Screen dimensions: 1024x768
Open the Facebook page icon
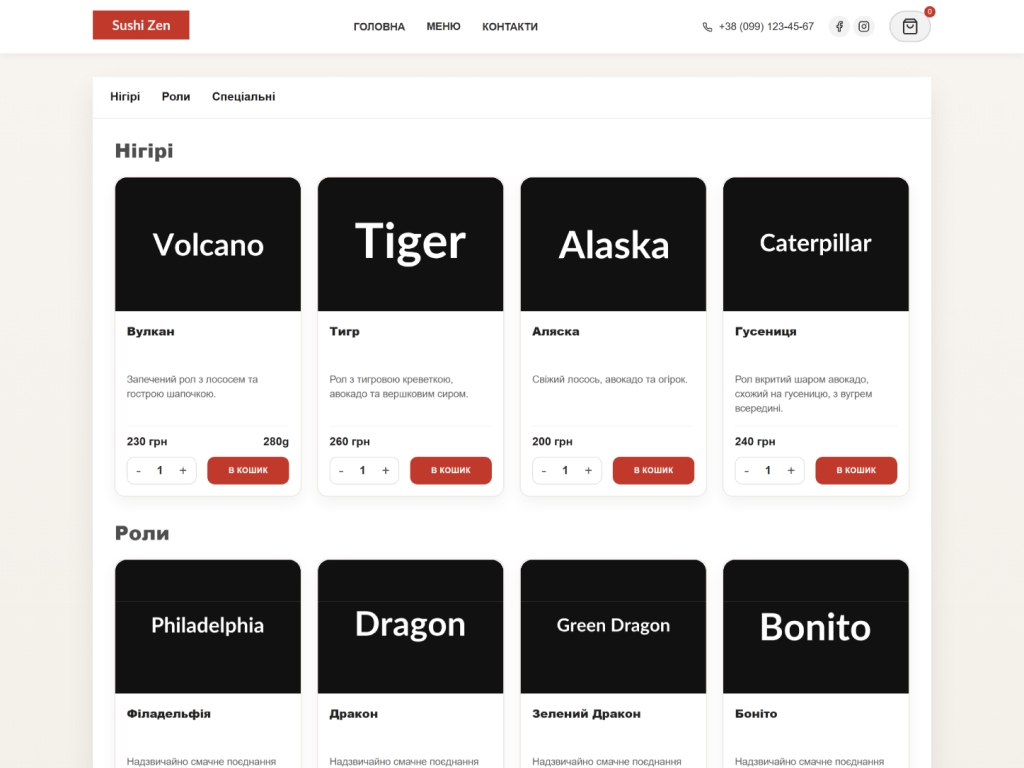pyautogui.click(x=839, y=27)
